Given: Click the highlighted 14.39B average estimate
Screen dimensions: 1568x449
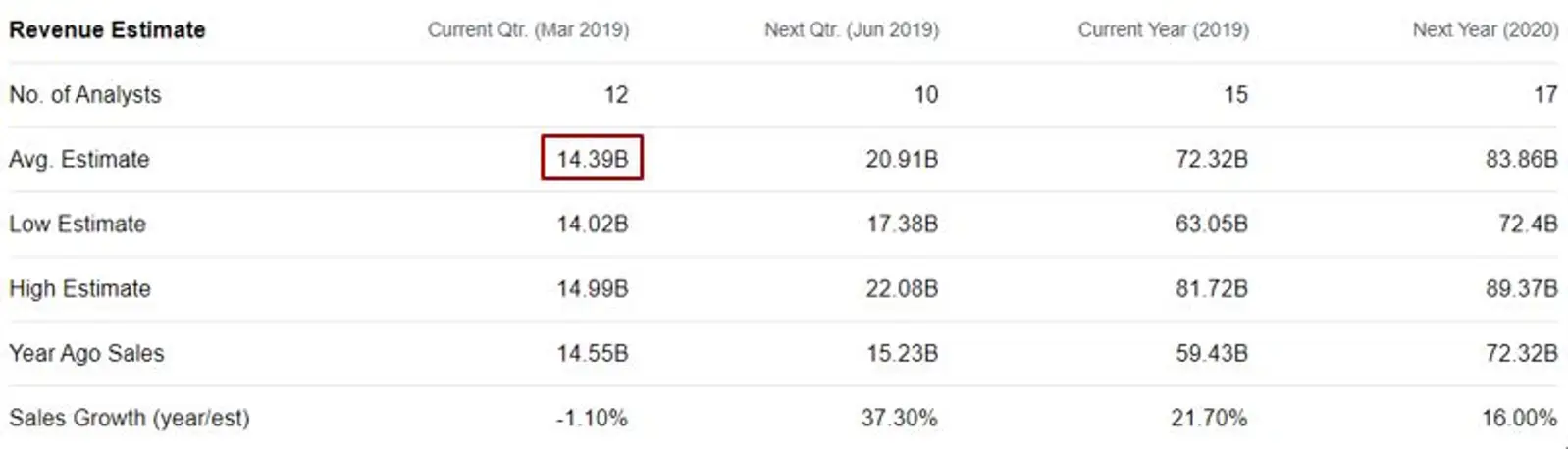Looking at the screenshot, I should click(592, 158).
